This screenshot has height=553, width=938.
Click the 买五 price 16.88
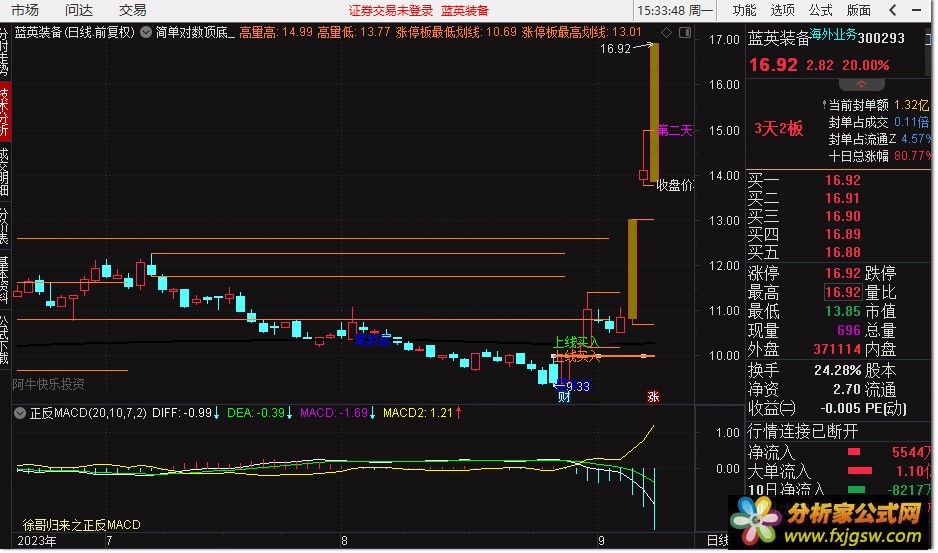tap(842, 252)
